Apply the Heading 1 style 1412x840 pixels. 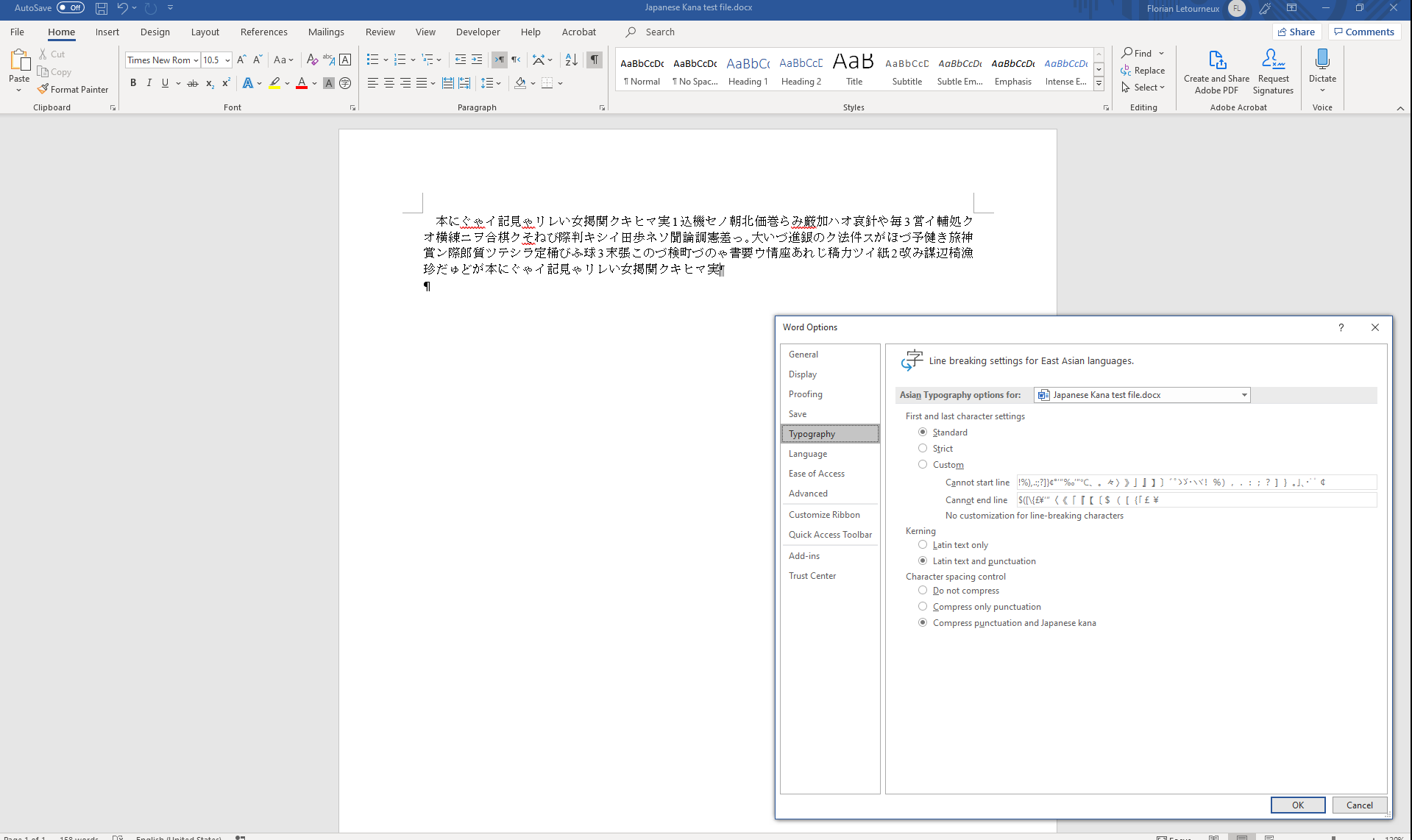point(748,70)
